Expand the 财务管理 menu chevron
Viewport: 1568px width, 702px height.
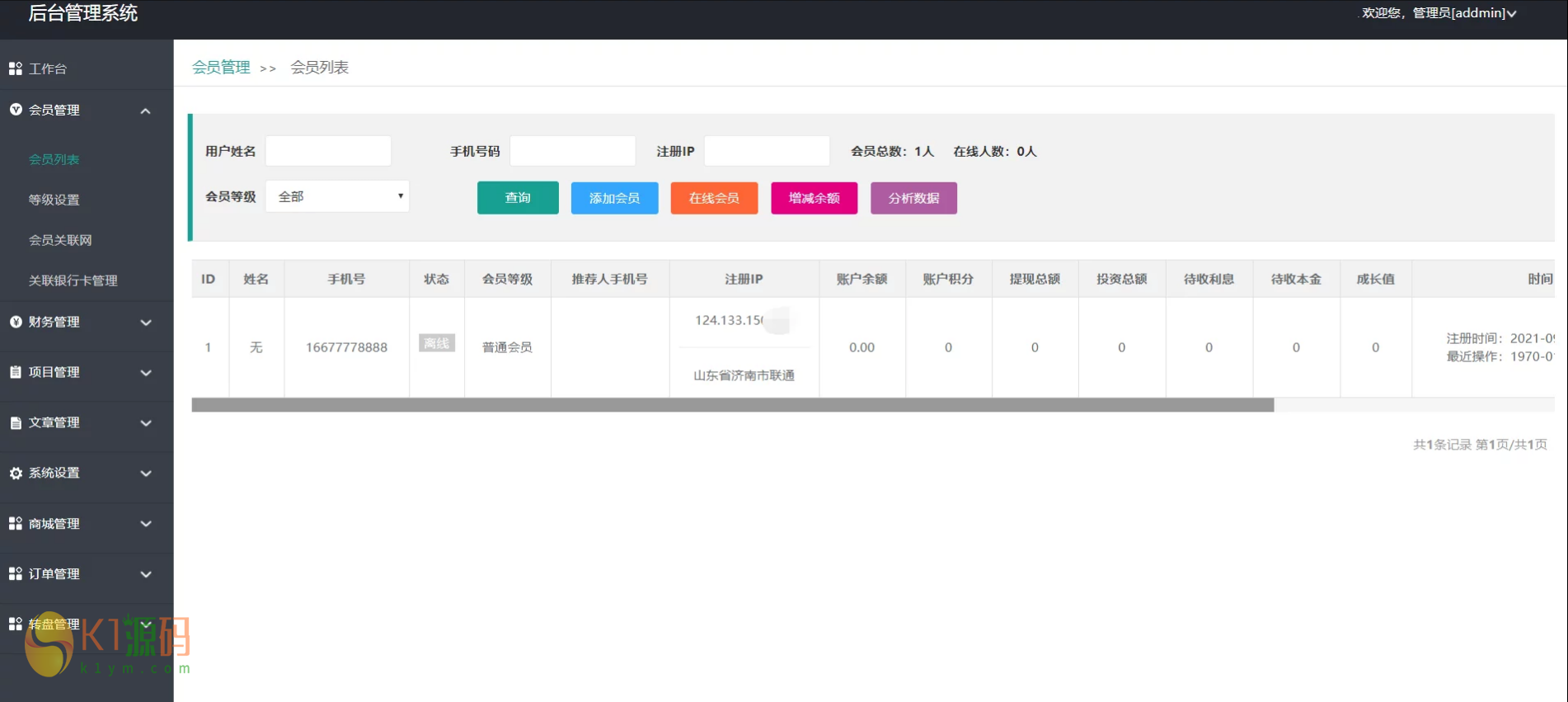pyautogui.click(x=145, y=323)
